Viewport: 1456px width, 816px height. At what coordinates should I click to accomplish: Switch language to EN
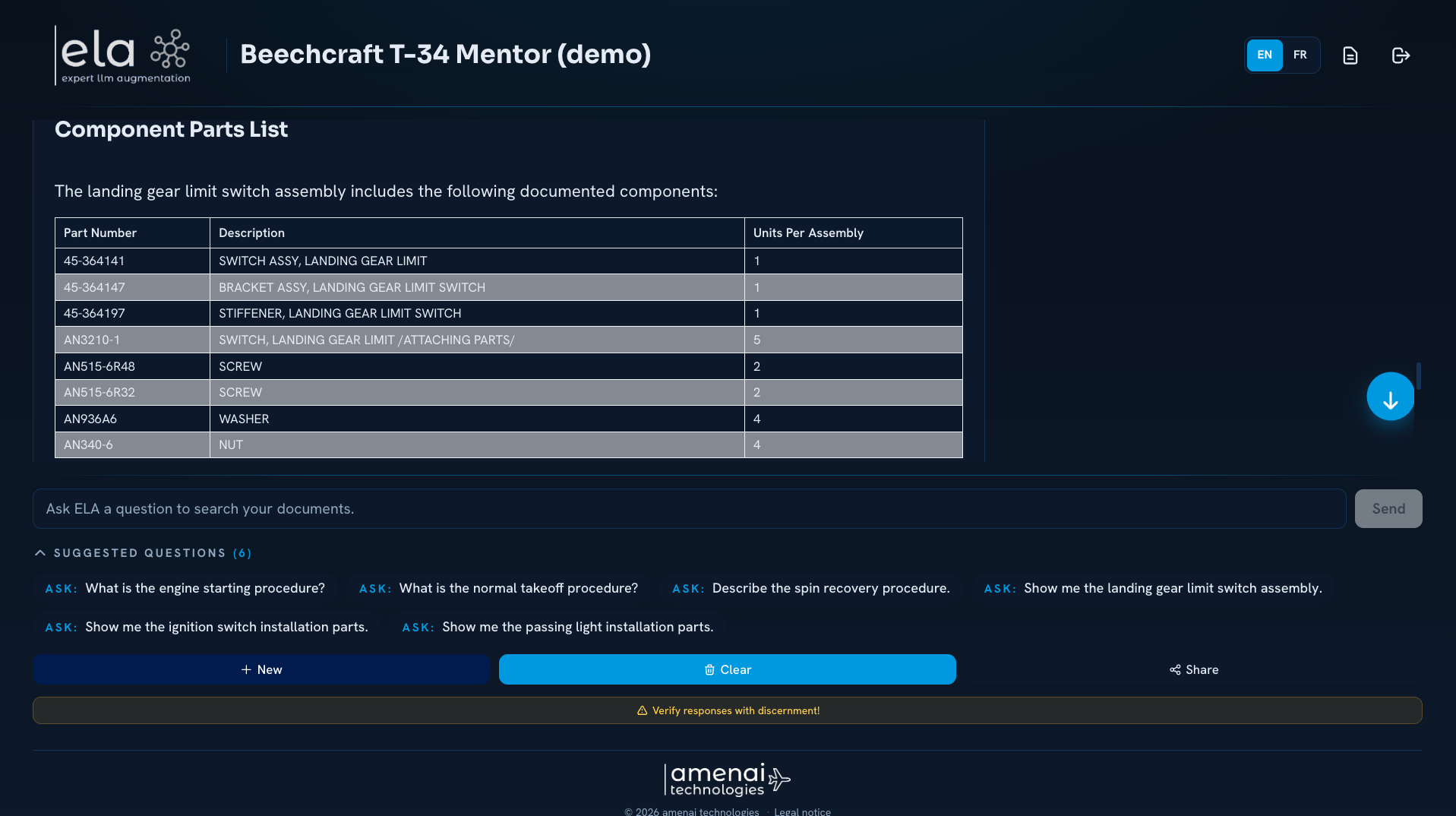tap(1265, 55)
